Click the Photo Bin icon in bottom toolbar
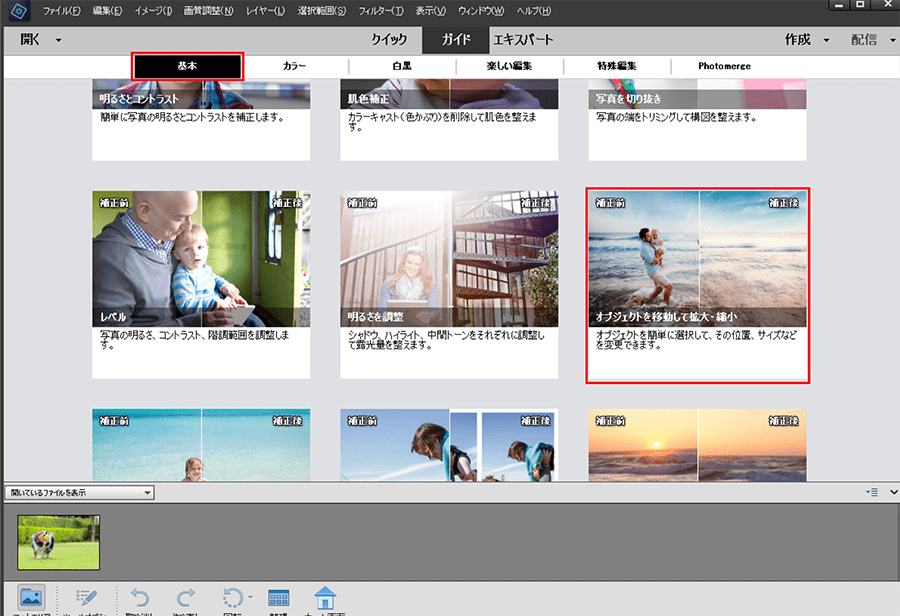The height and width of the screenshot is (616, 900). click(x=32, y=598)
